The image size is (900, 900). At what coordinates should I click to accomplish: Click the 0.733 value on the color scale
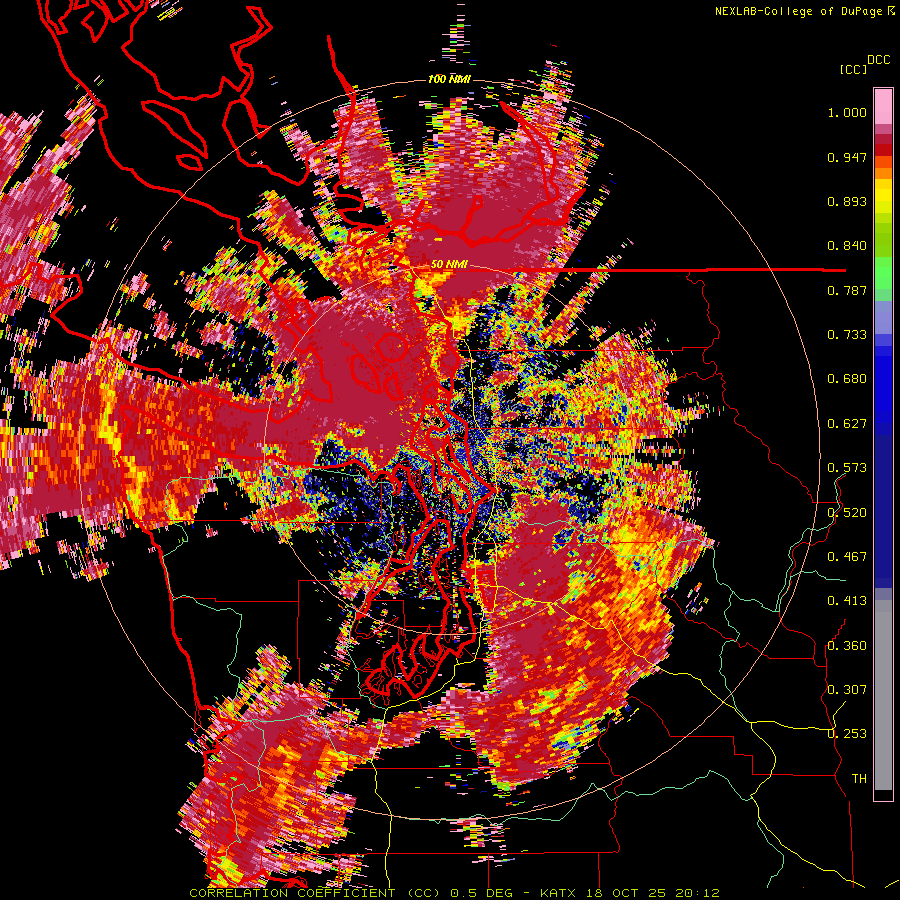(847, 335)
